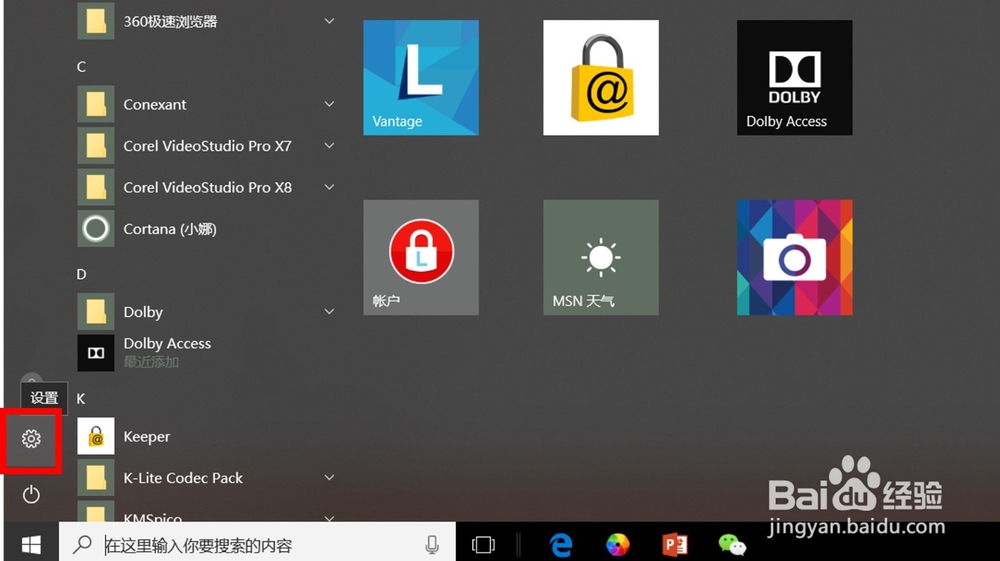Screen dimensions: 1000x561
Task: Select Conexant folder name
Action: pos(155,105)
